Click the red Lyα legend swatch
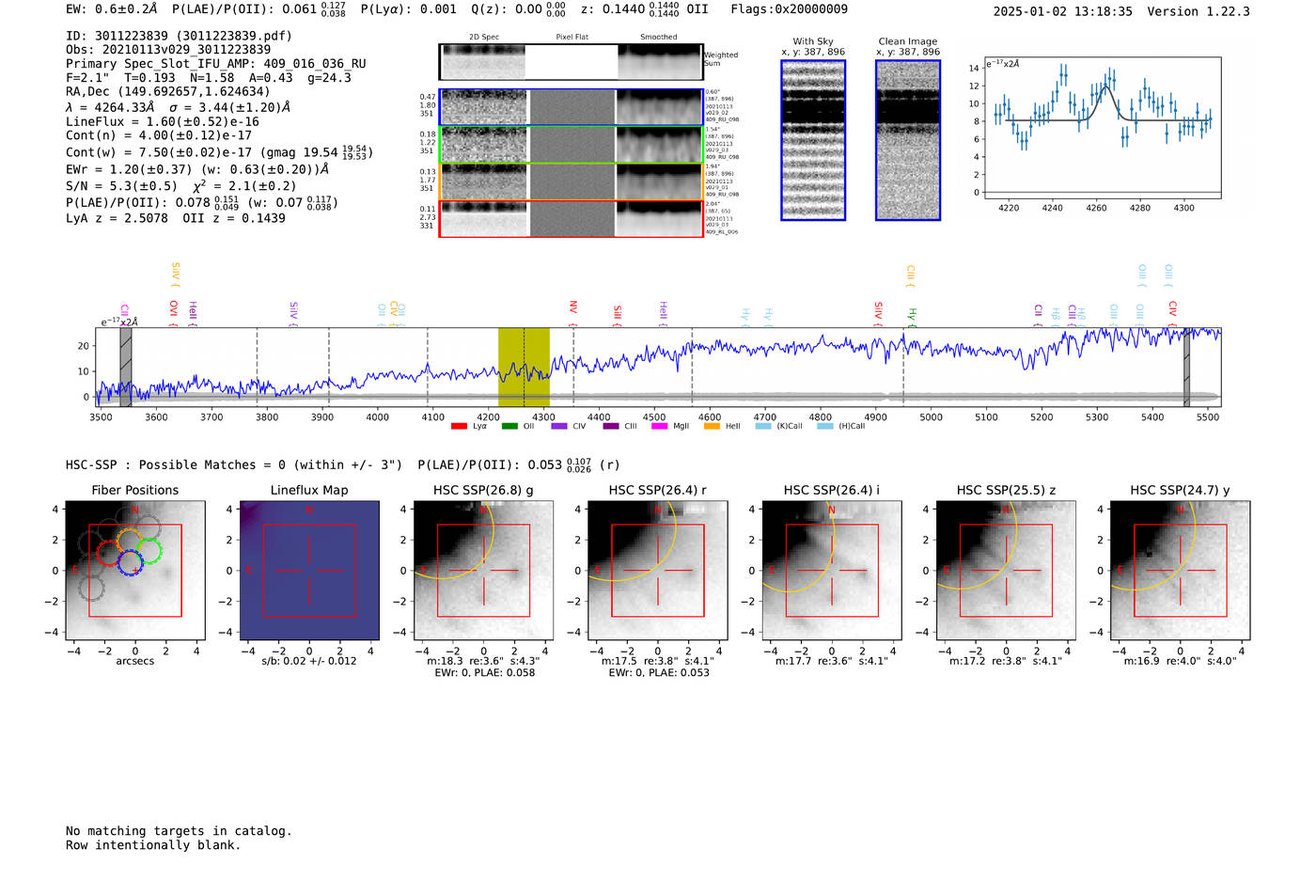The width and height of the screenshot is (1316, 896). [x=459, y=426]
